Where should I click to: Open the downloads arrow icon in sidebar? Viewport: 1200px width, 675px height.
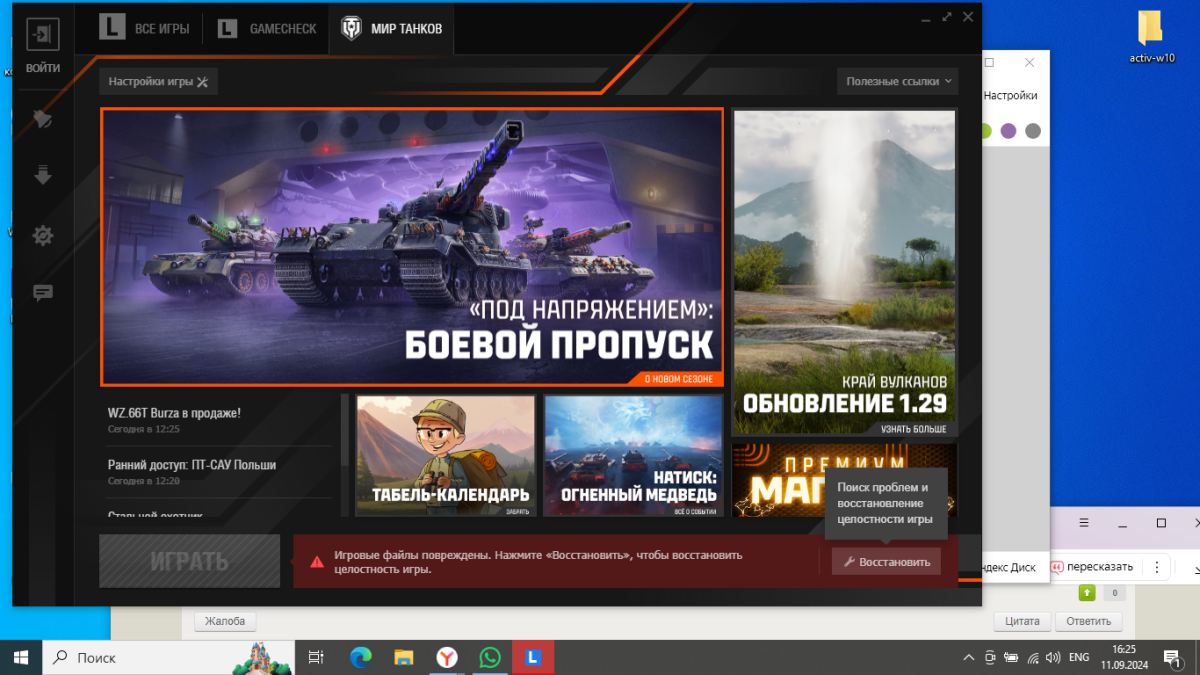pyautogui.click(x=43, y=176)
